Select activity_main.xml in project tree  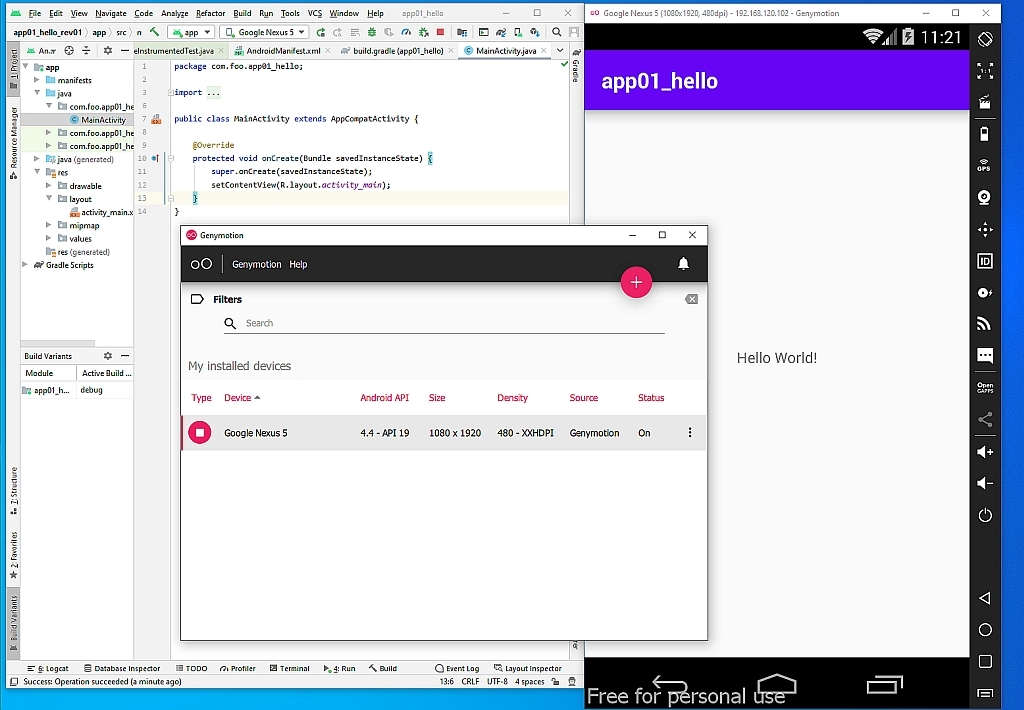pyautogui.click(x=101, y=212)
